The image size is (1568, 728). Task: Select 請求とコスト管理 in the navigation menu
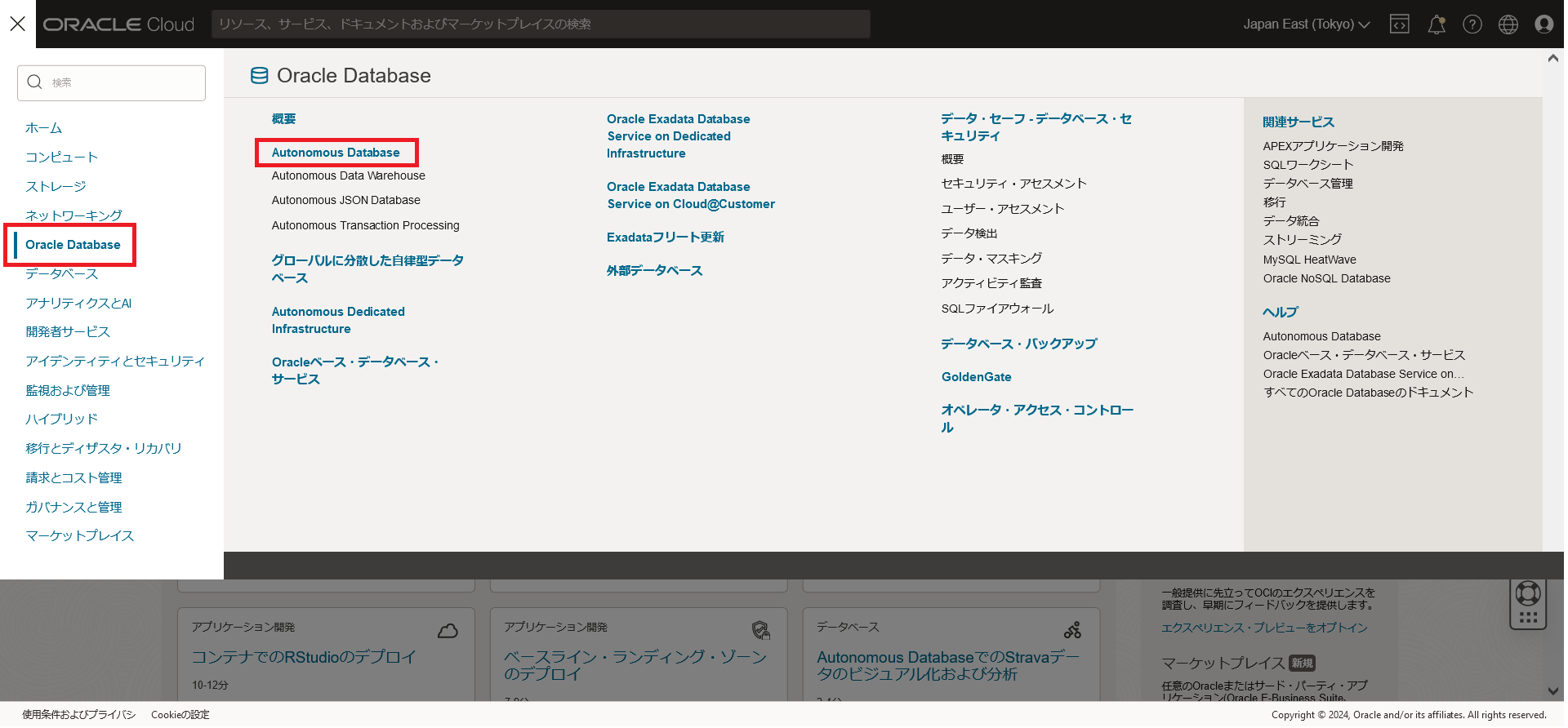tap(73, 478)
